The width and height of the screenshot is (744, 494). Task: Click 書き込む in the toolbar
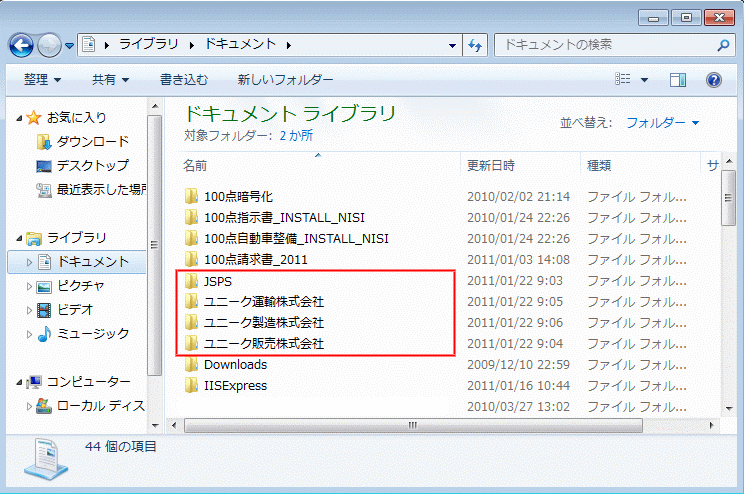point(184,79)
